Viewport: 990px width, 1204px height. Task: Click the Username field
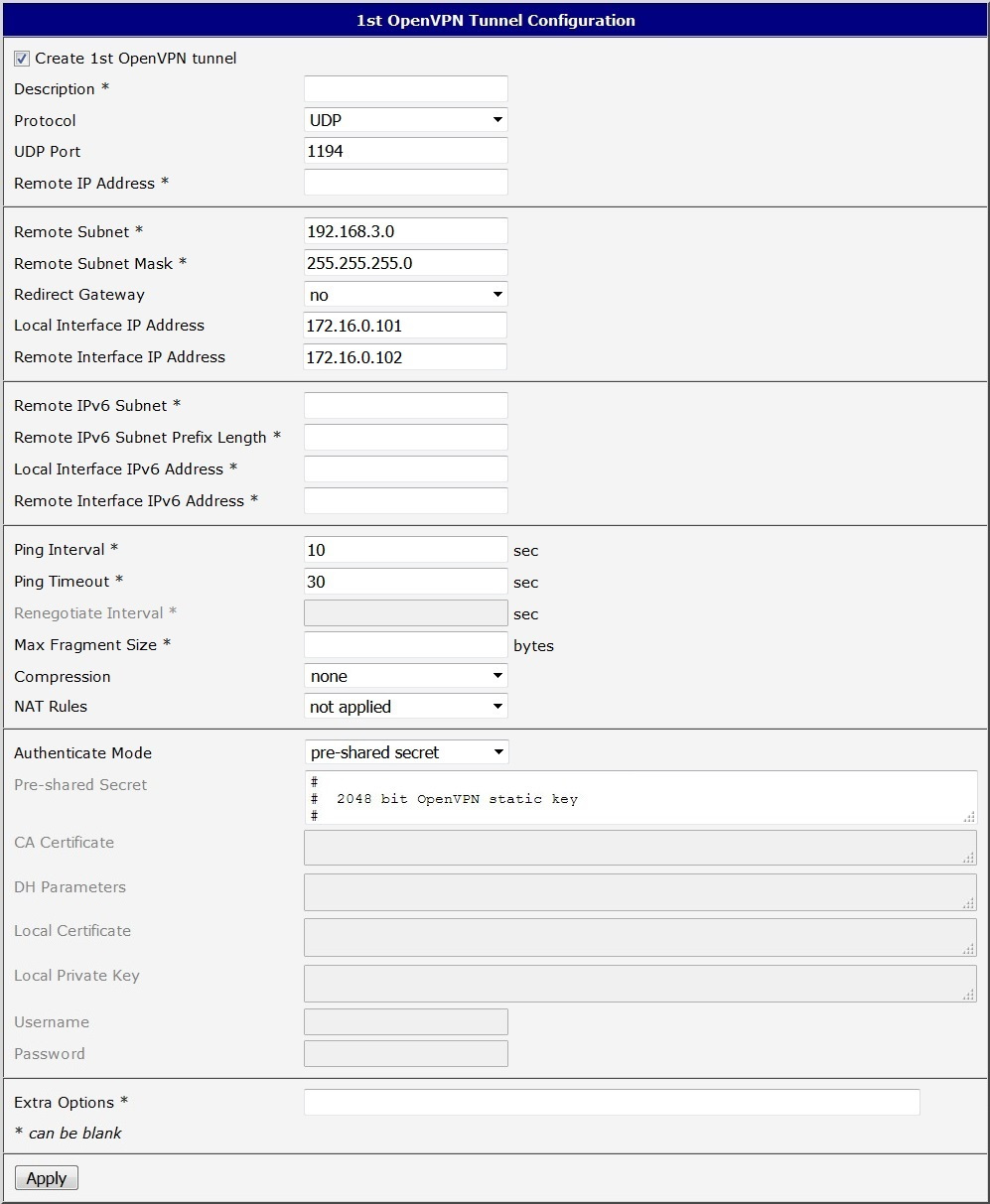tap(405, 1021)
